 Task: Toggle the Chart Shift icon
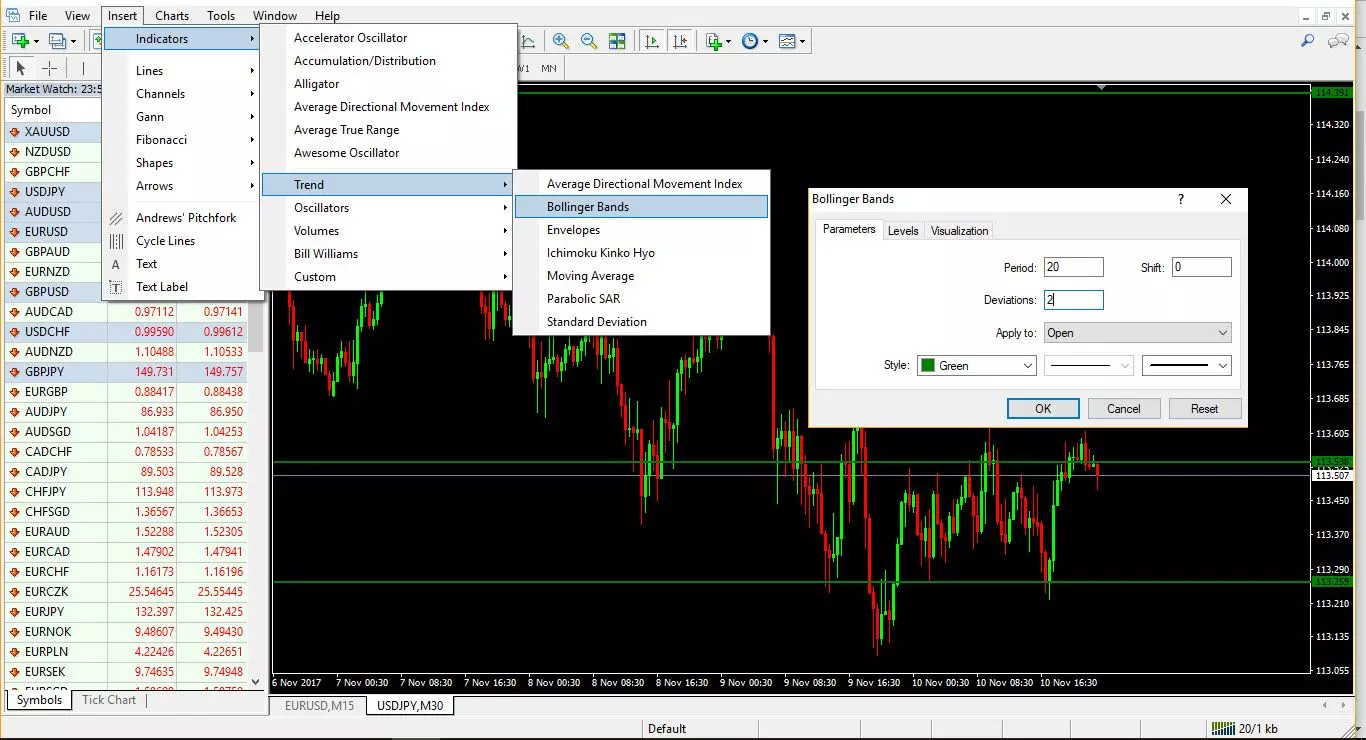click(680, 41)
